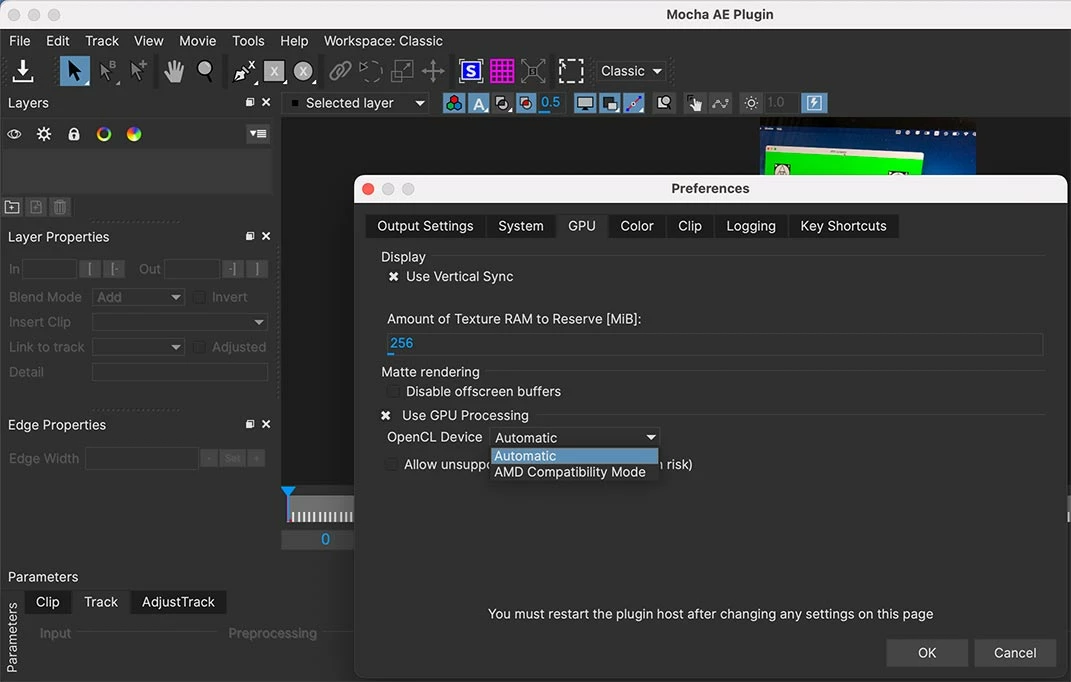
Task: Choose AMD Compatibility Mode option
Action: coord(574,472)
